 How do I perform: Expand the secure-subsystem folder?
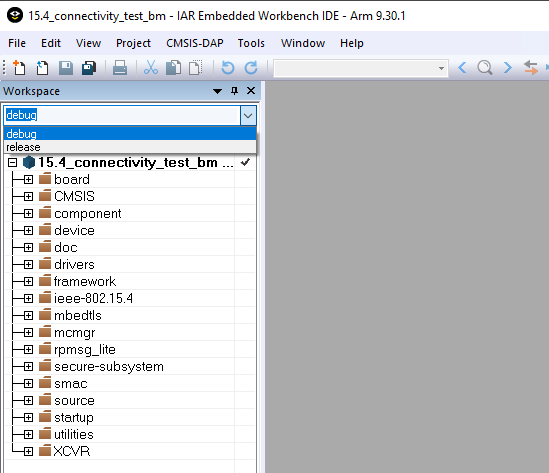coord(28,366)
